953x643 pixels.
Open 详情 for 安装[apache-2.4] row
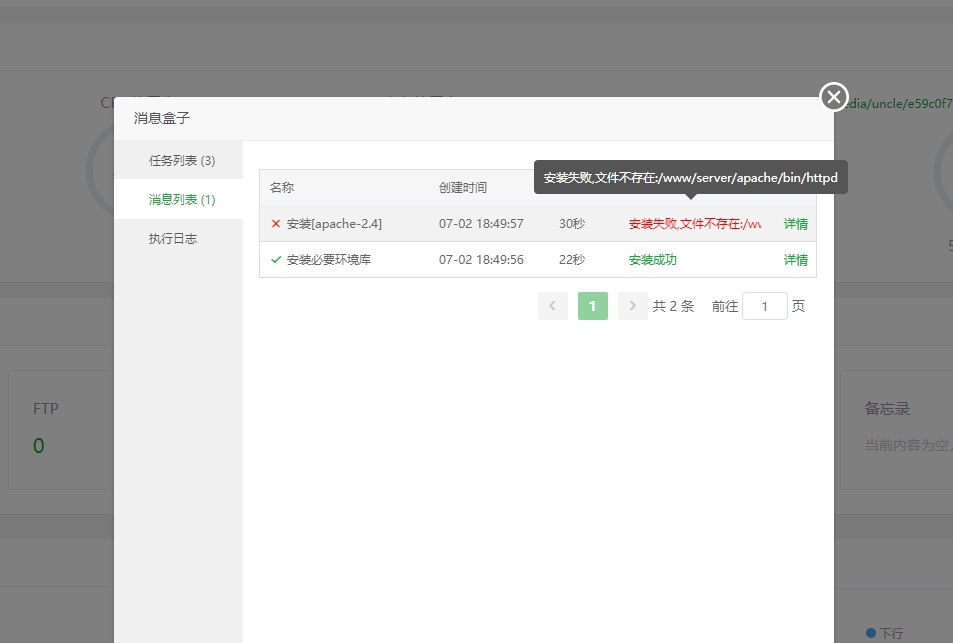point(796,224)
